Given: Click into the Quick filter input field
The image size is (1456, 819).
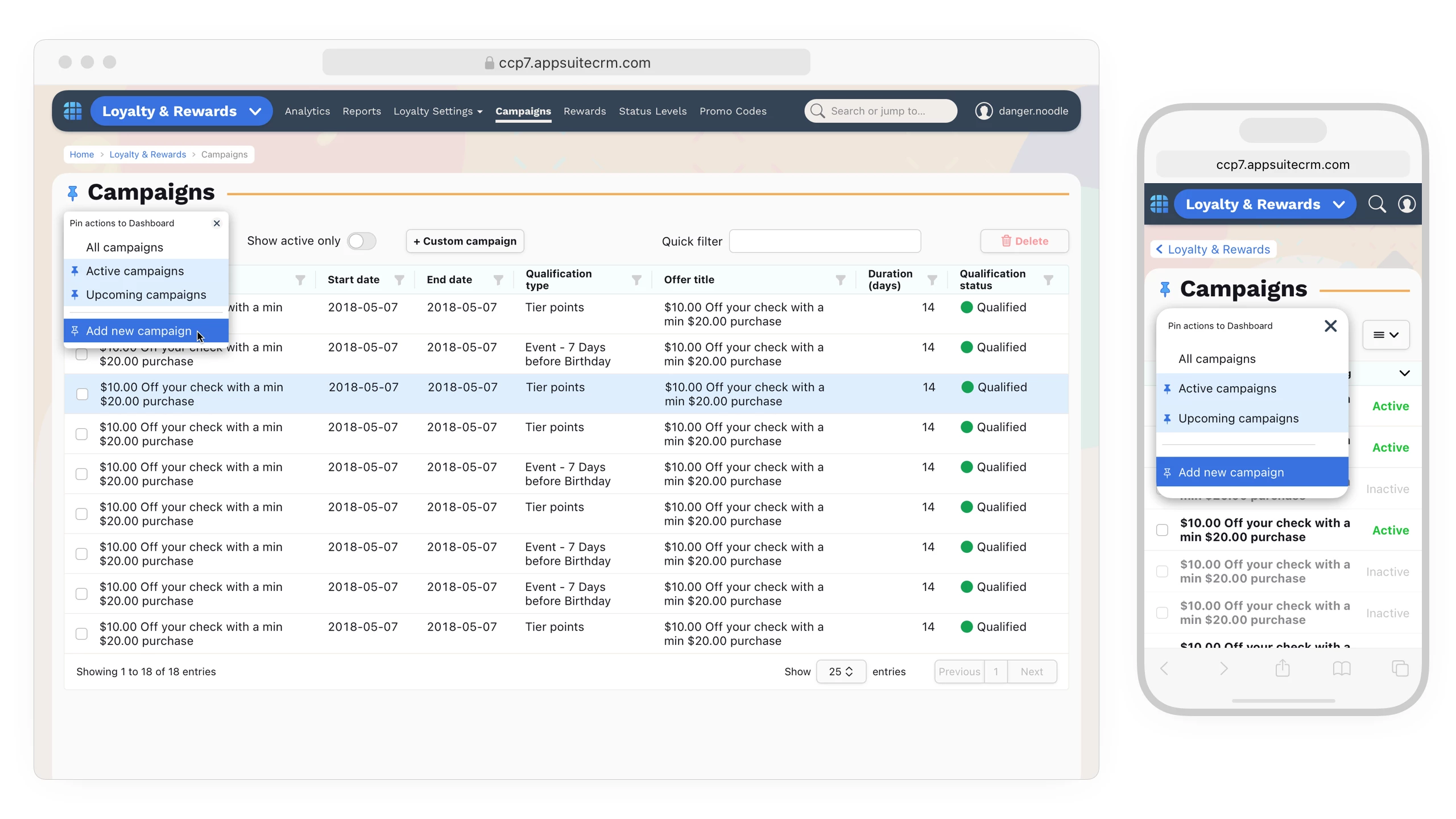Looking at the screenshot, I should tap(824, 241).
